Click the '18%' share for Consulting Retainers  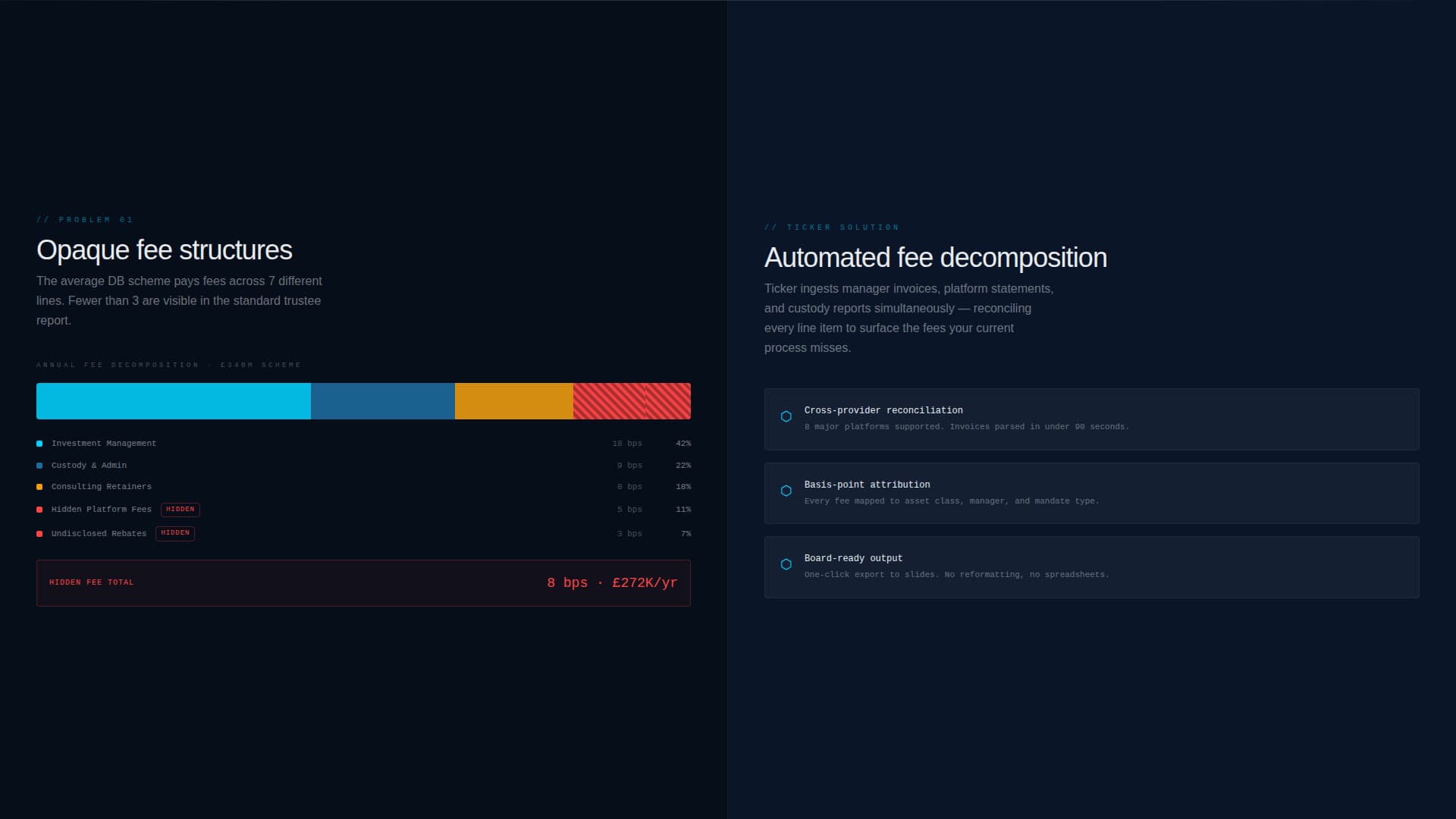[x=683, y=487]
